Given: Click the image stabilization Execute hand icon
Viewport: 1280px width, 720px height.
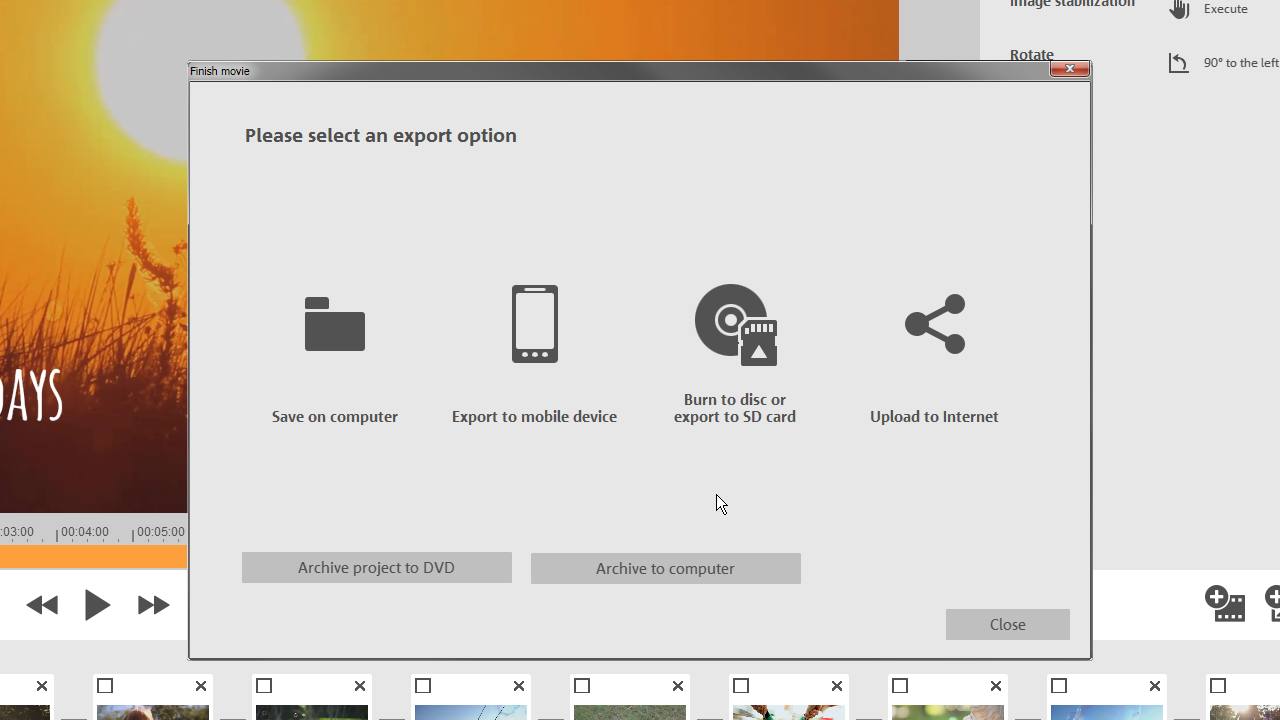Looking at the screenshot, I should coord(1180,9).
